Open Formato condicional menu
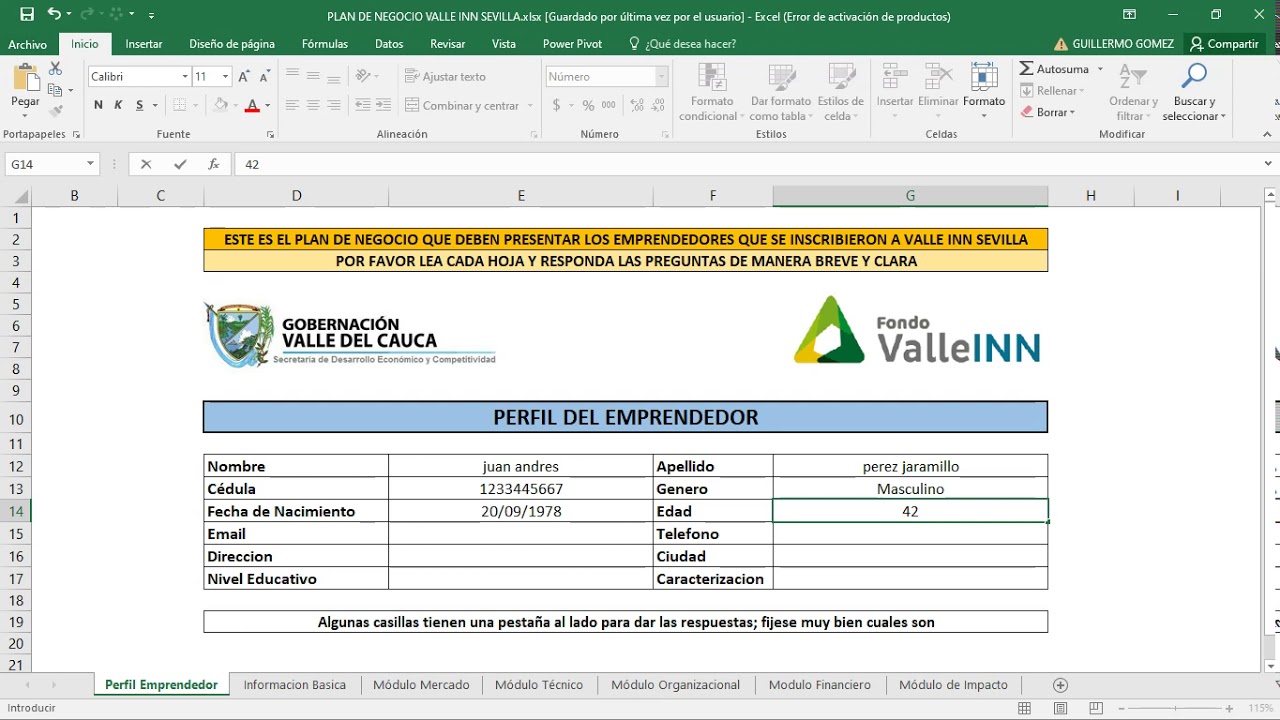 click(712, 93)
